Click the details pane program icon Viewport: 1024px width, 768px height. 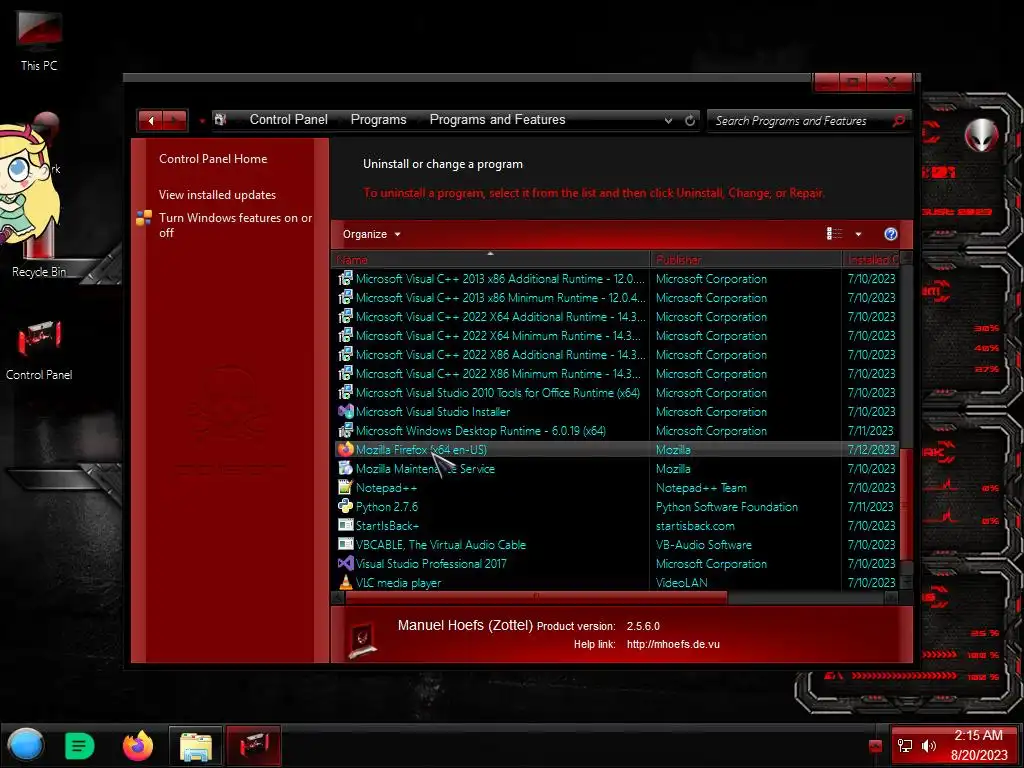pyautogui.click(x=362, y=641)
